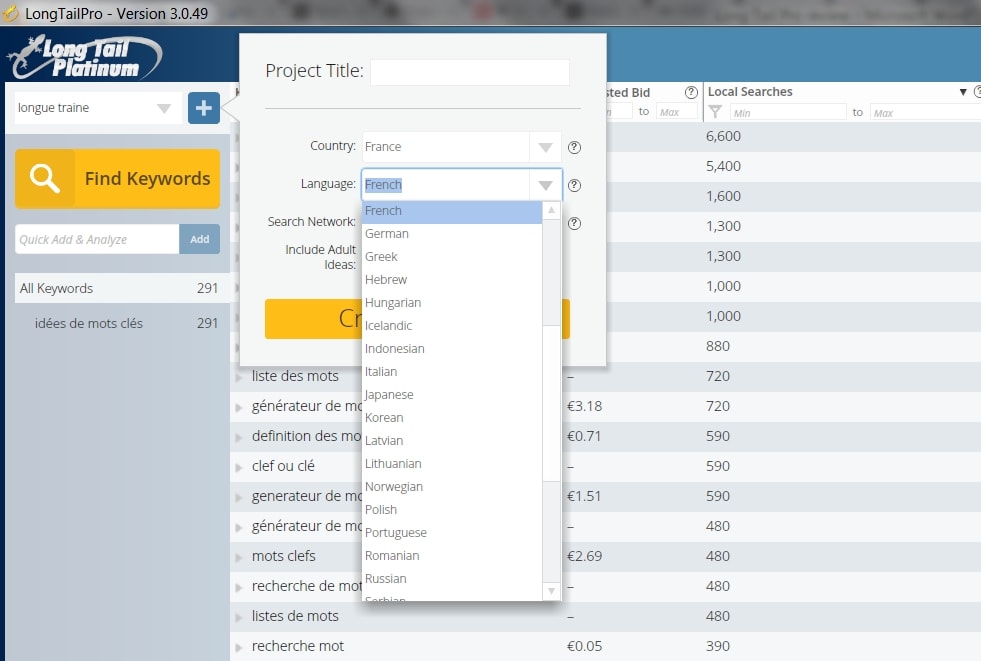The width and height of the screenshot is (981, 661).
Task: Expand the 'mots clefs' row
Action: pyautogui.click(x=239, y=557)
